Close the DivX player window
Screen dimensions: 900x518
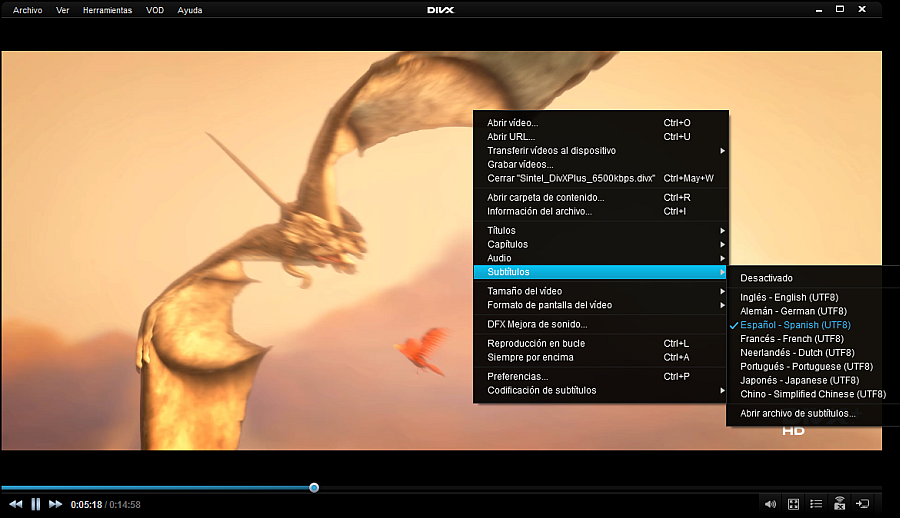(x=862, y=9)
